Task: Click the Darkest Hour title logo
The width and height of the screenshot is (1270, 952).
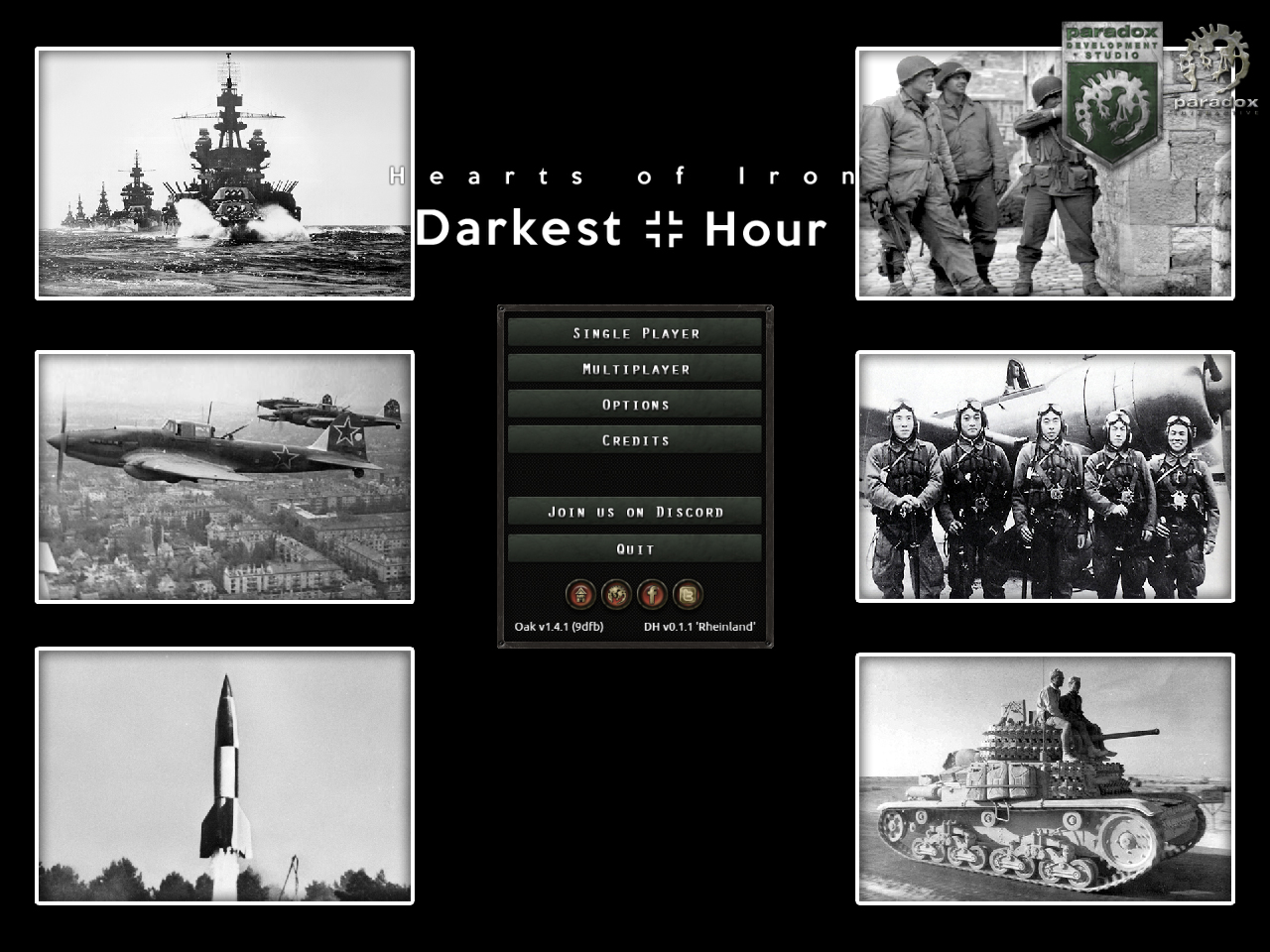Action: coord(621,229)
